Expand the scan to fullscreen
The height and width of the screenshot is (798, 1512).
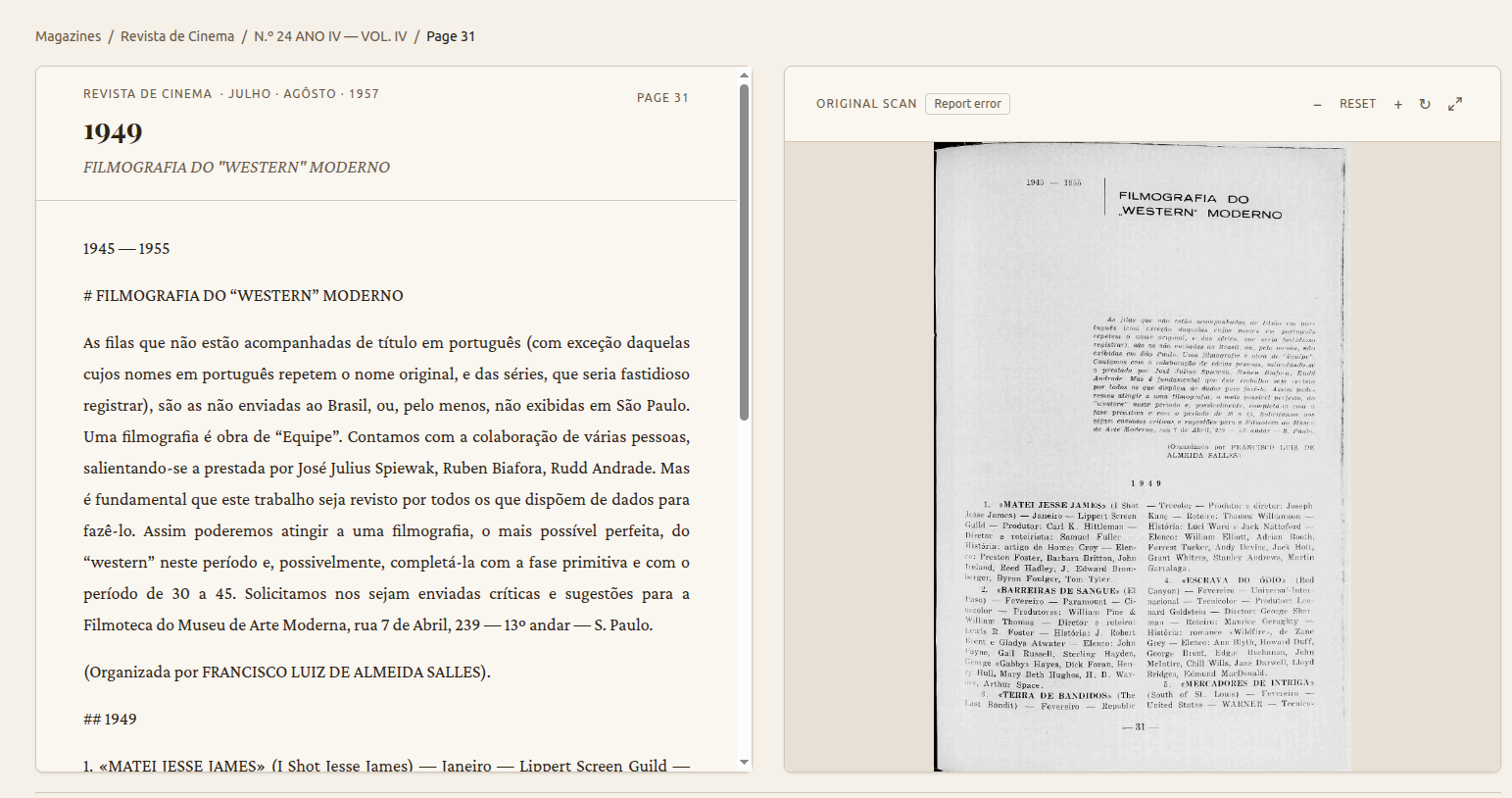1455,104
